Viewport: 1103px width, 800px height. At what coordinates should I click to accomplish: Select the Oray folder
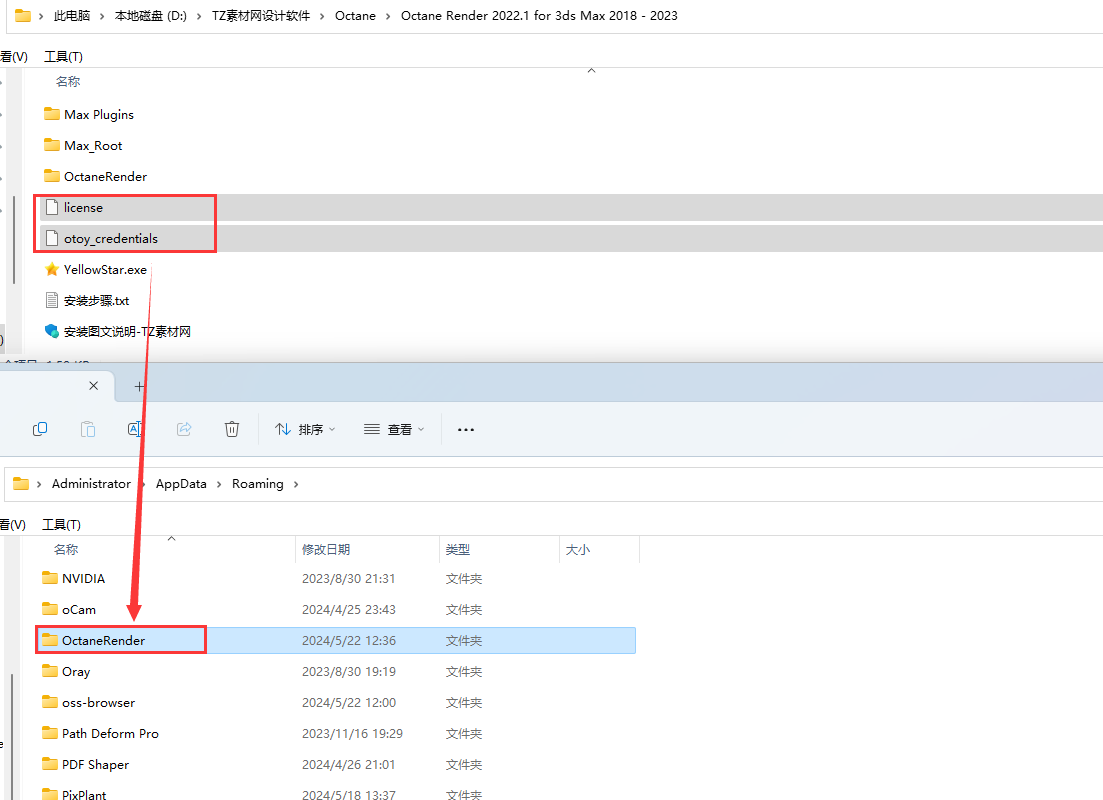point(65,671)
